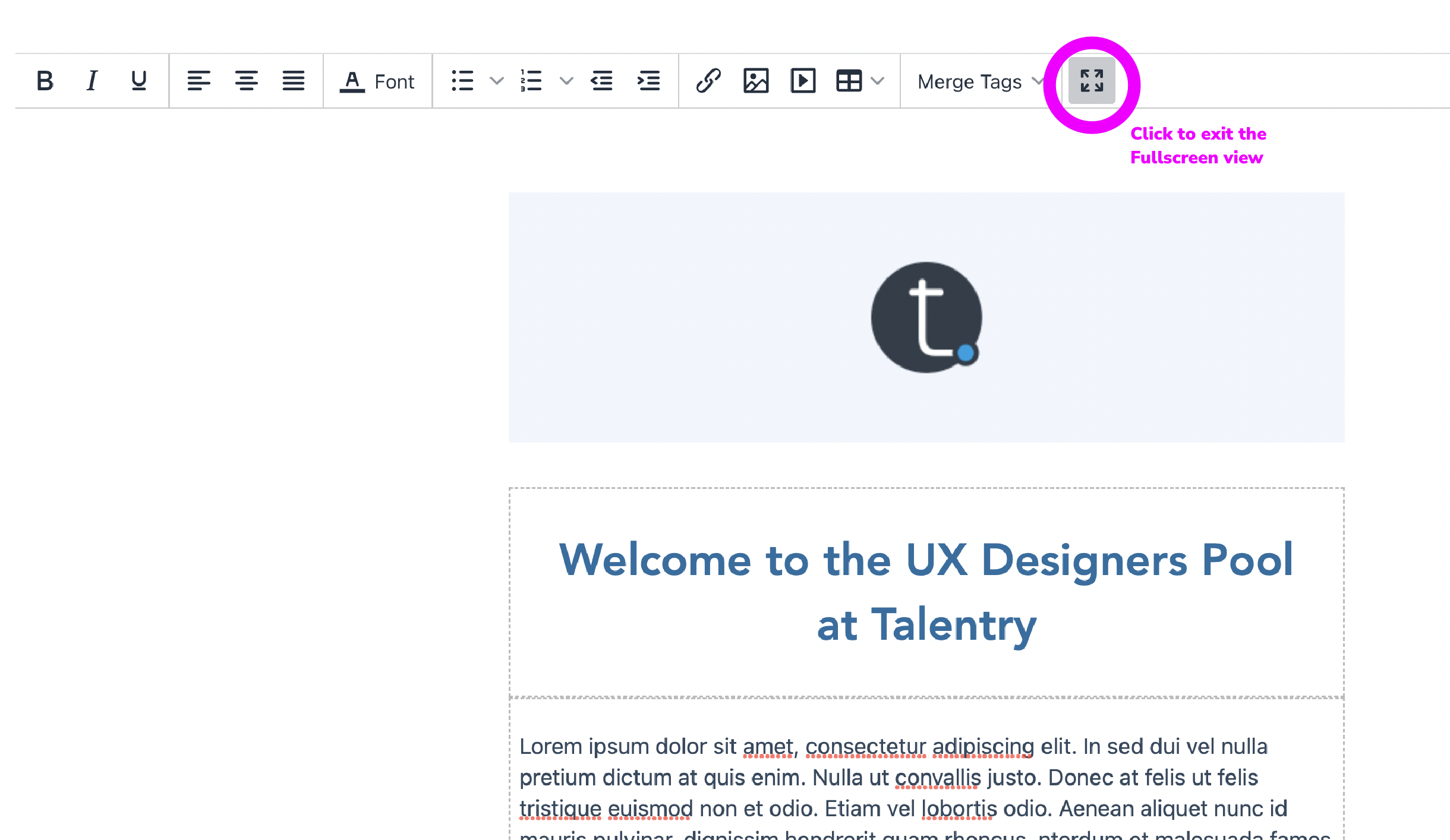Click the Talentry logo image
Image resolution: width=1450 pixels, height=840 pixels.
(926, 317)
